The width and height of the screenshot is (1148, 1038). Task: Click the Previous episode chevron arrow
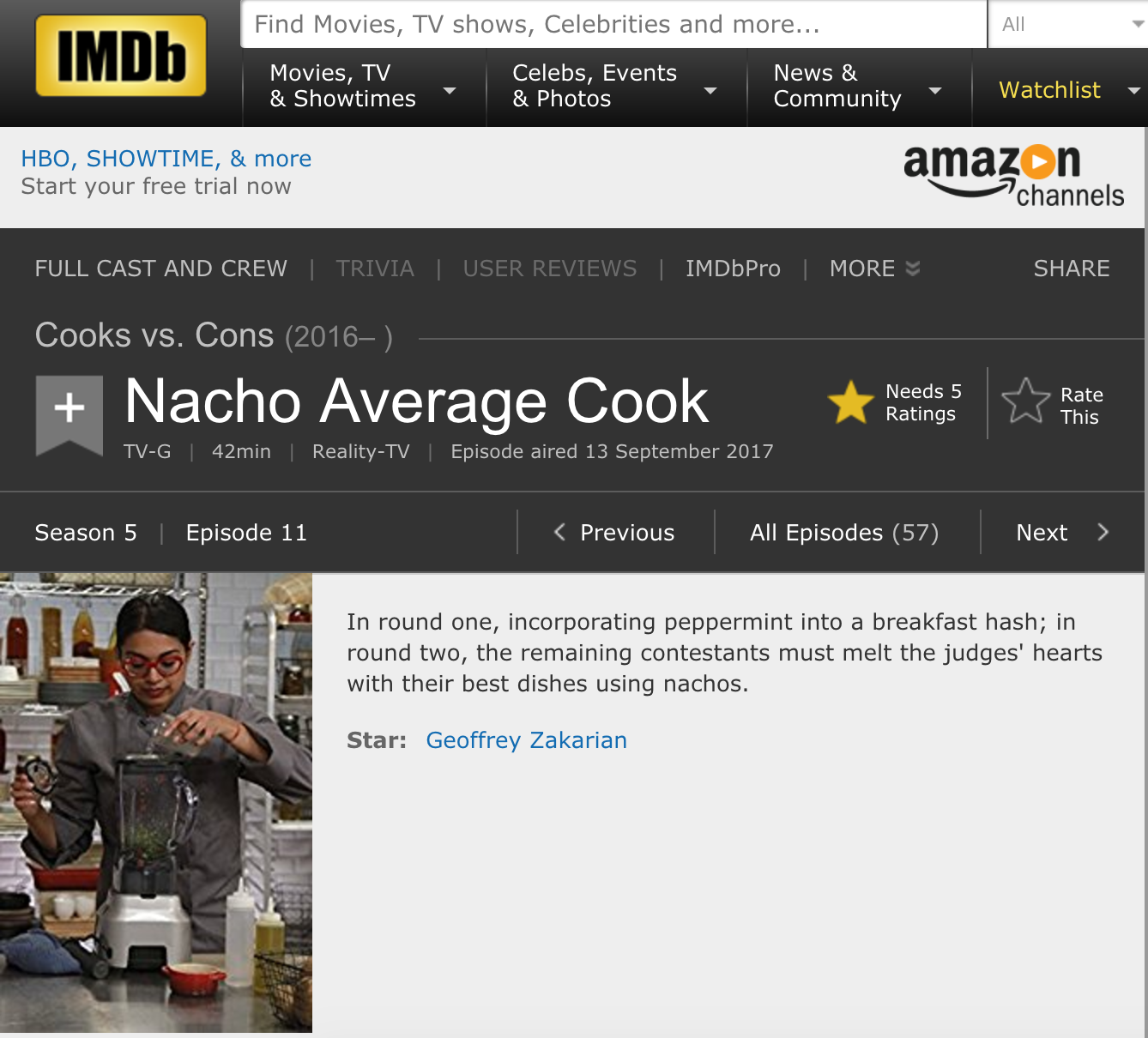tap(559, 532)
